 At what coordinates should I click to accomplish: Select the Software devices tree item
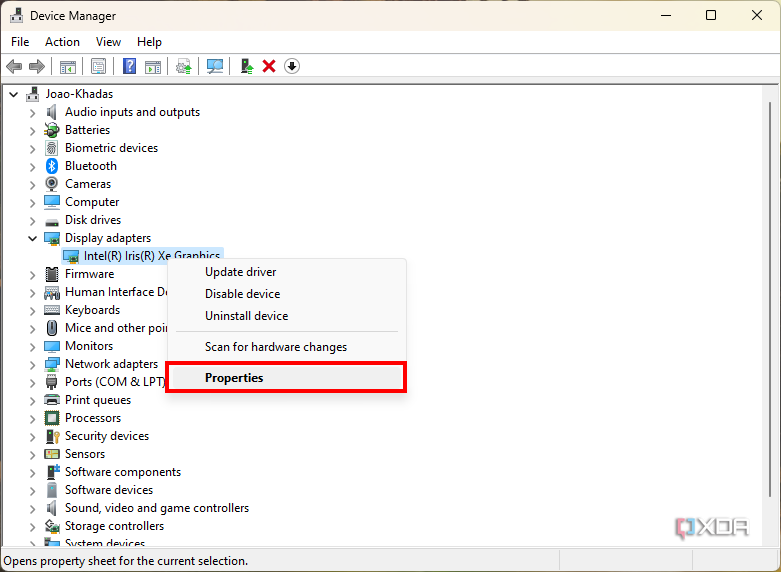click(109, 490)
